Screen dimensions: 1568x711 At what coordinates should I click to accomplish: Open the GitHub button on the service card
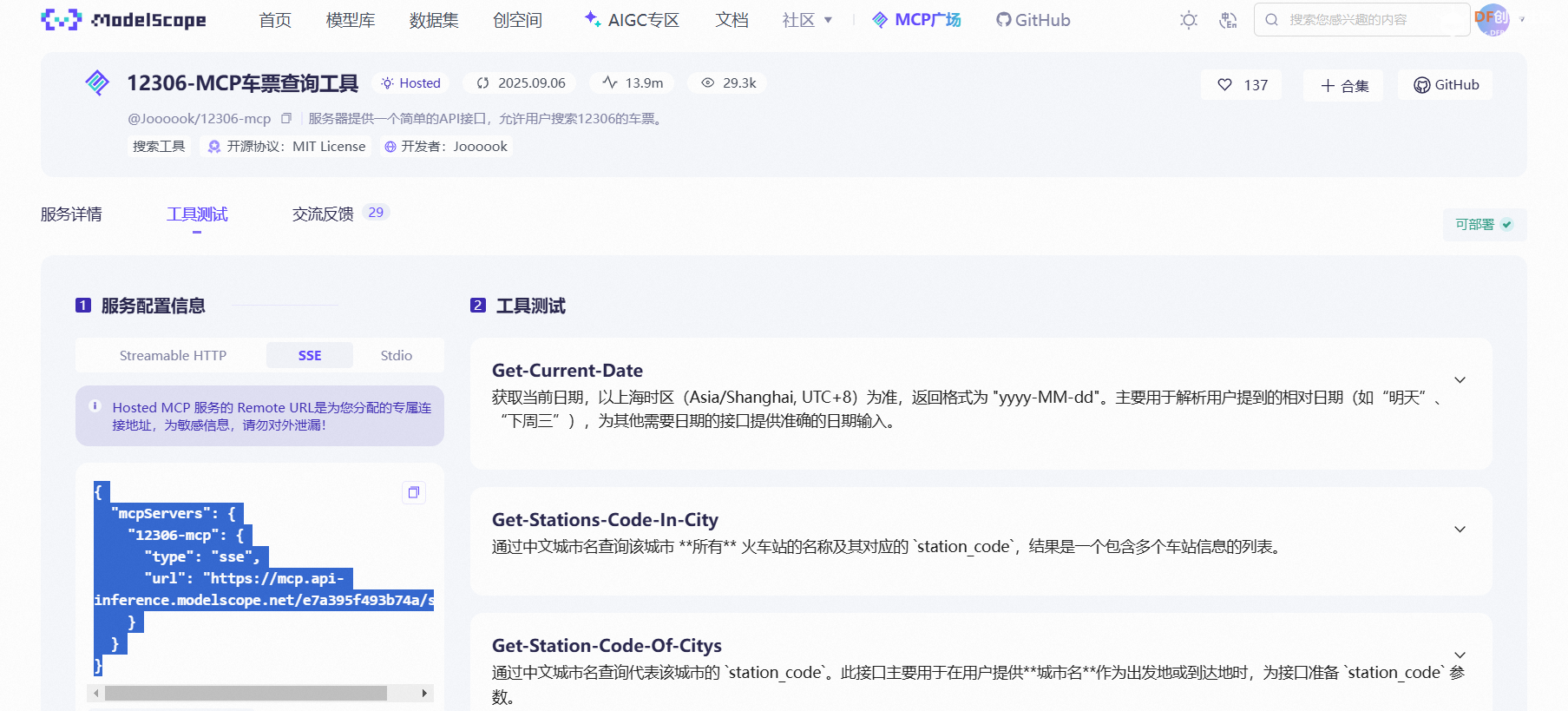[x=1446, y=85]
